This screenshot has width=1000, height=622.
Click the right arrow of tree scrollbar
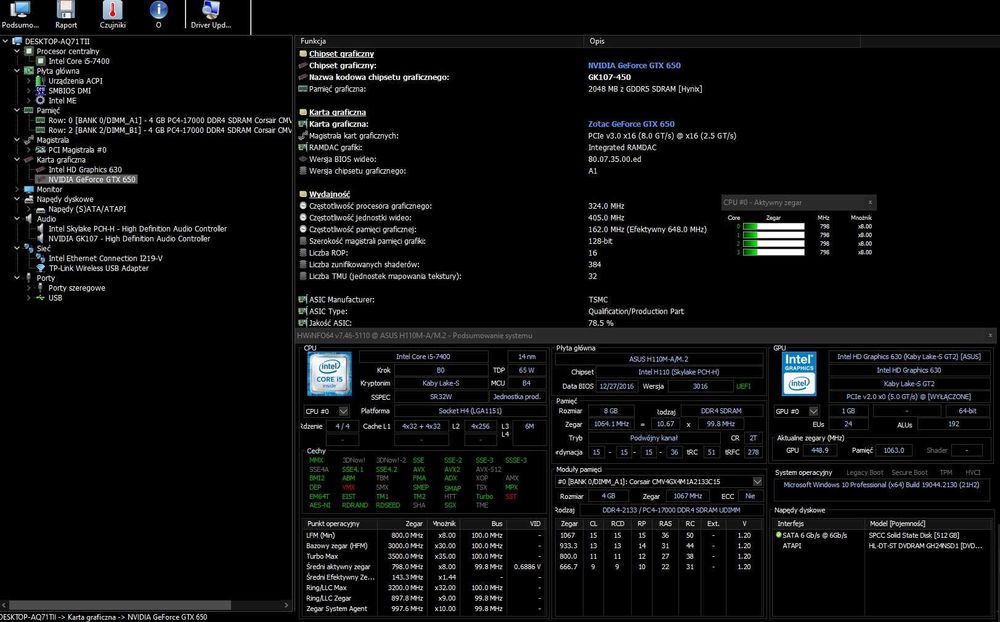coord(286,605)
